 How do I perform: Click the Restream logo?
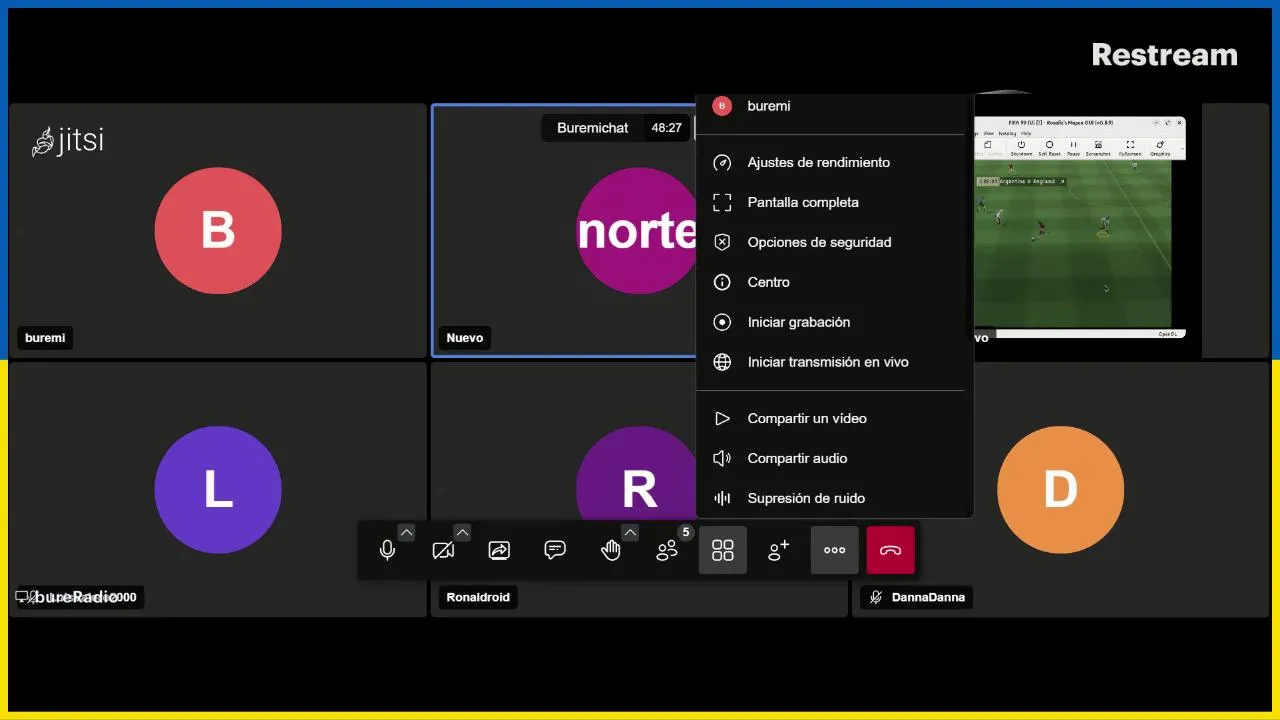pyautogui.click(x=1164, y=55)
